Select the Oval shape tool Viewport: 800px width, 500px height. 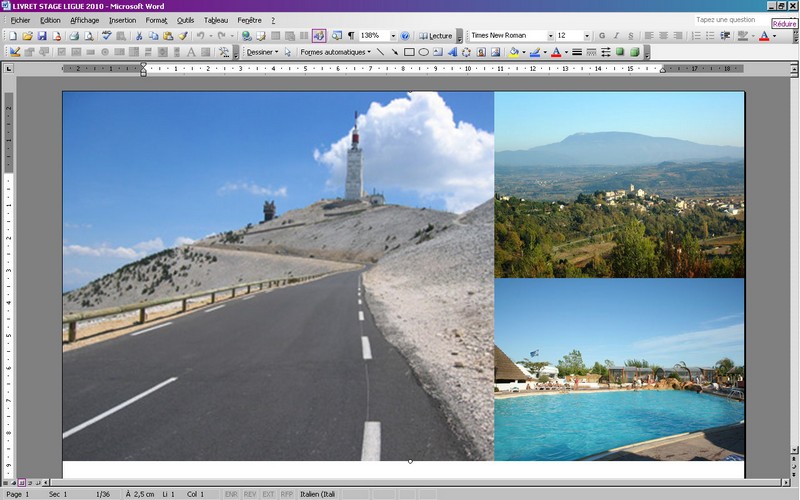[423, 52]
